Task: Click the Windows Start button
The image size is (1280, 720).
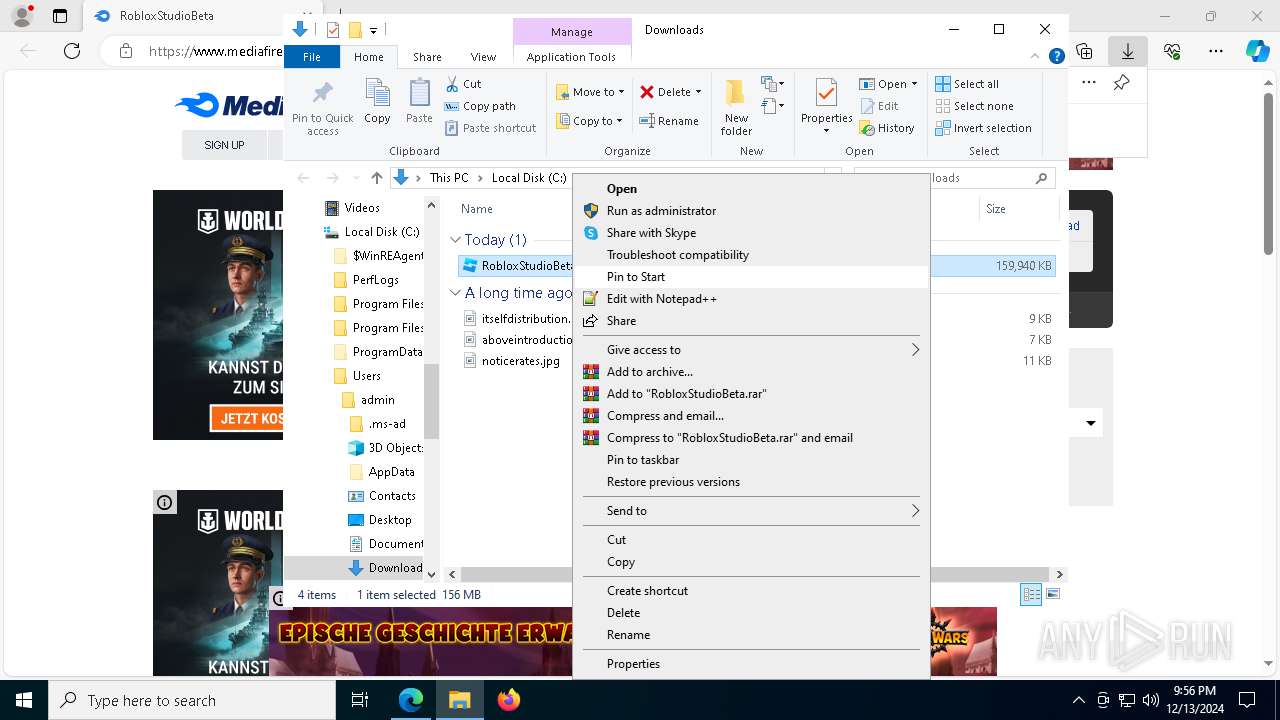Action: coord(24,700)
